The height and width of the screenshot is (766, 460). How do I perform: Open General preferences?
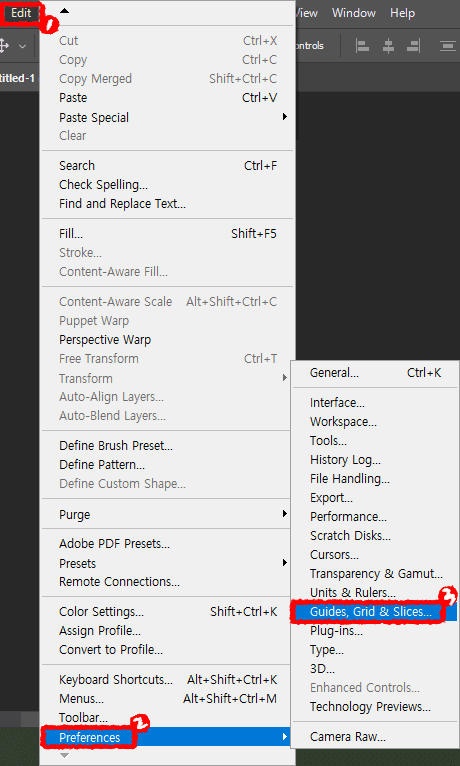pyautogui.click(x=375, y=373)
